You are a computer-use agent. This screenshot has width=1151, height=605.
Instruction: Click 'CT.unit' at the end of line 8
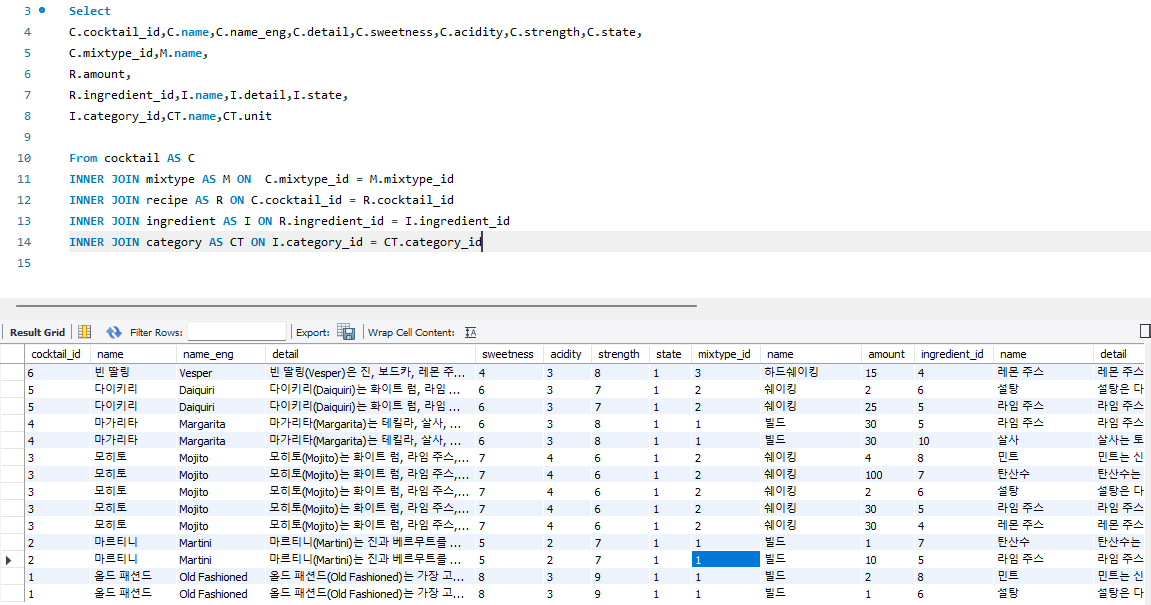click(x=247, y=116)
